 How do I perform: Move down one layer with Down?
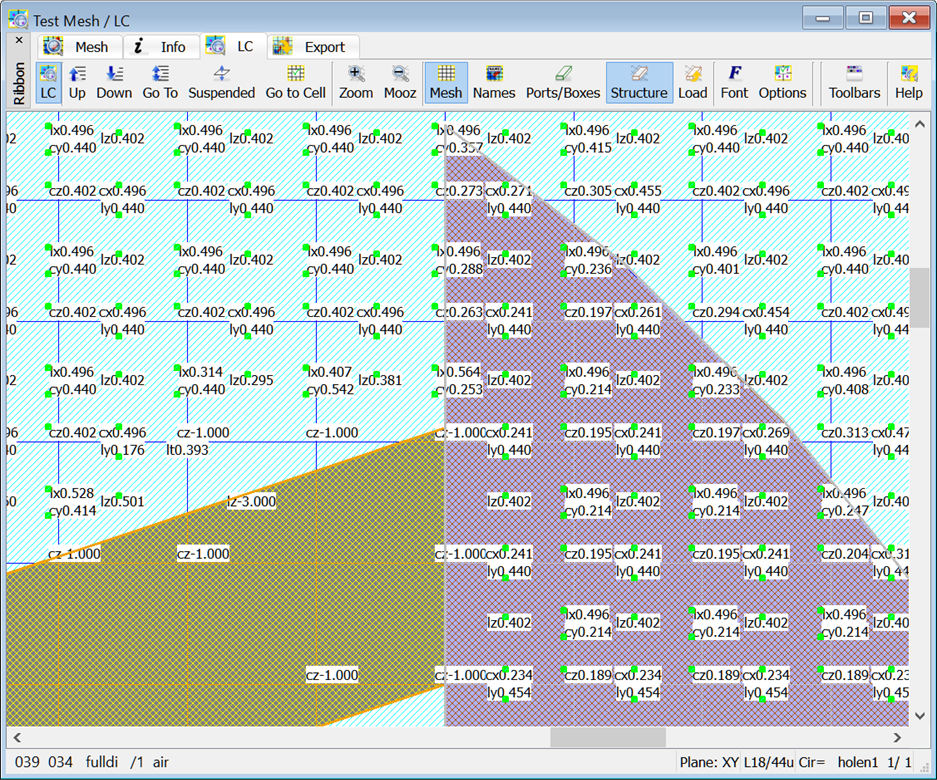tap(114, 82)
